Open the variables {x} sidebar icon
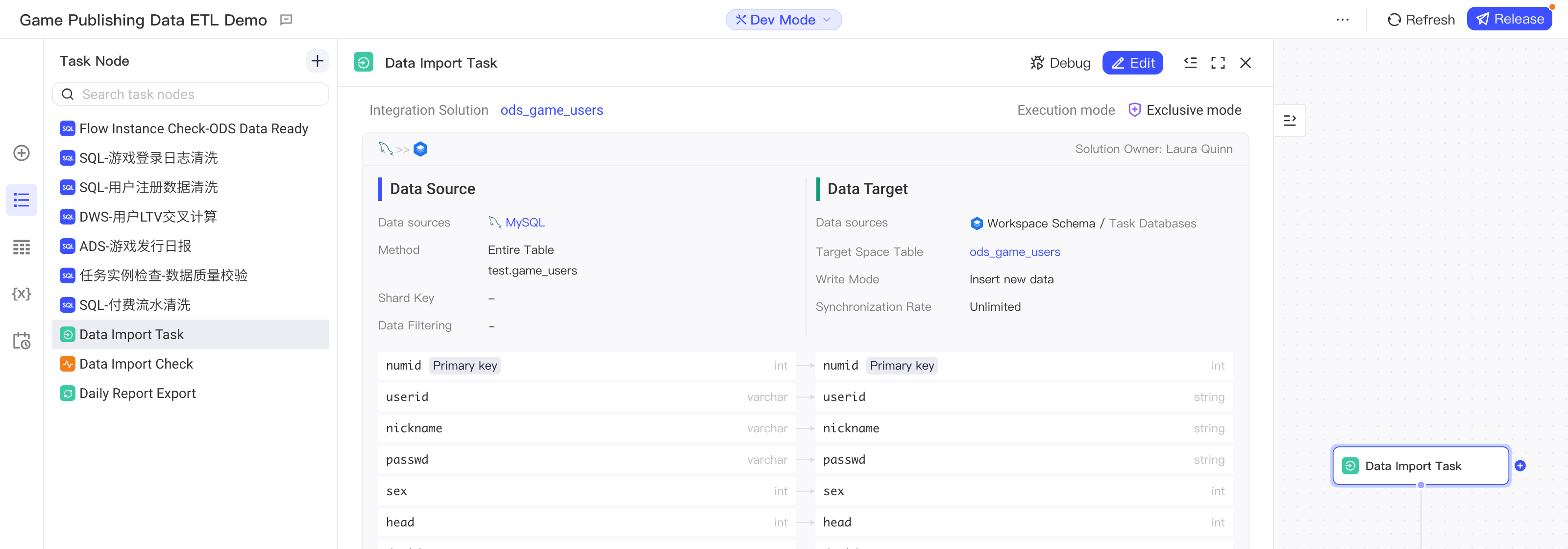1568x549 pixels. [21, 294]
